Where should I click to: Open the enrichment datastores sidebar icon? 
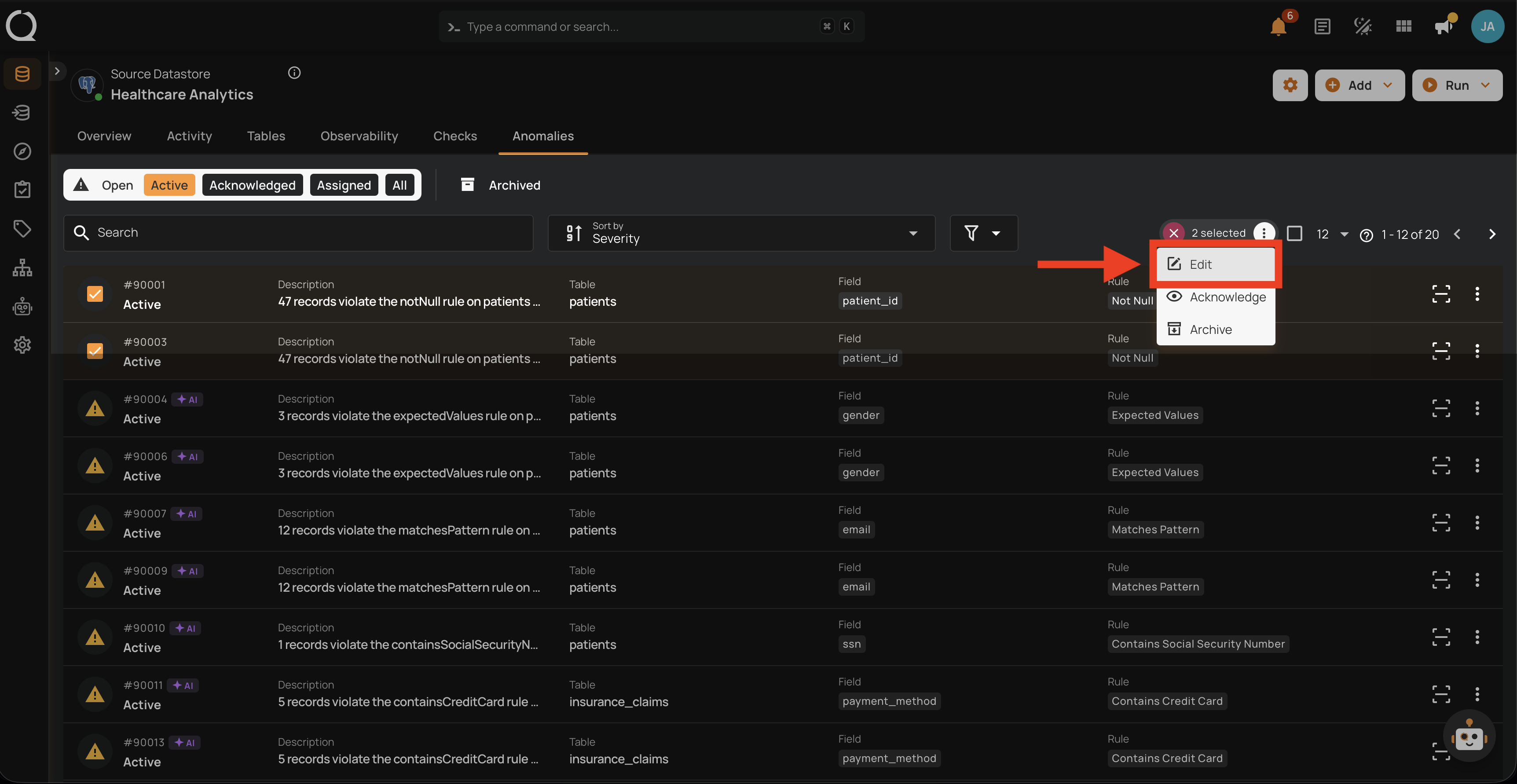pyautogui.click(x=22, y=113)
